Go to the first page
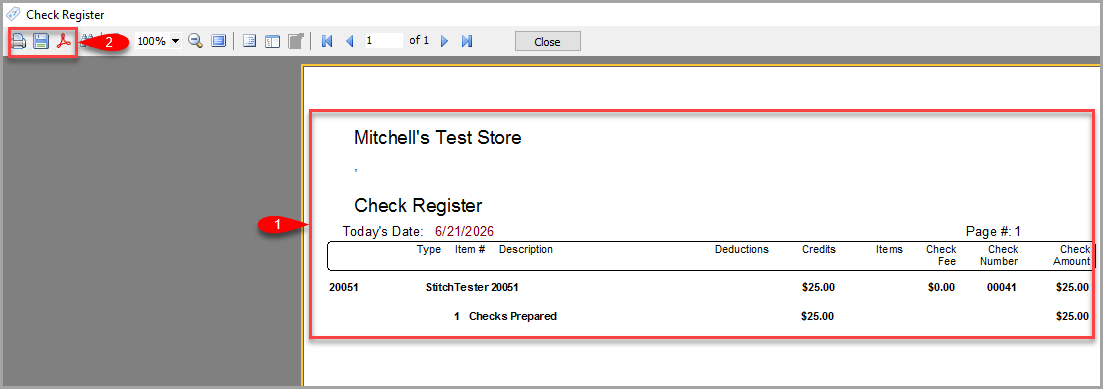Viewport: 1103px width, 389px height. 326,42
